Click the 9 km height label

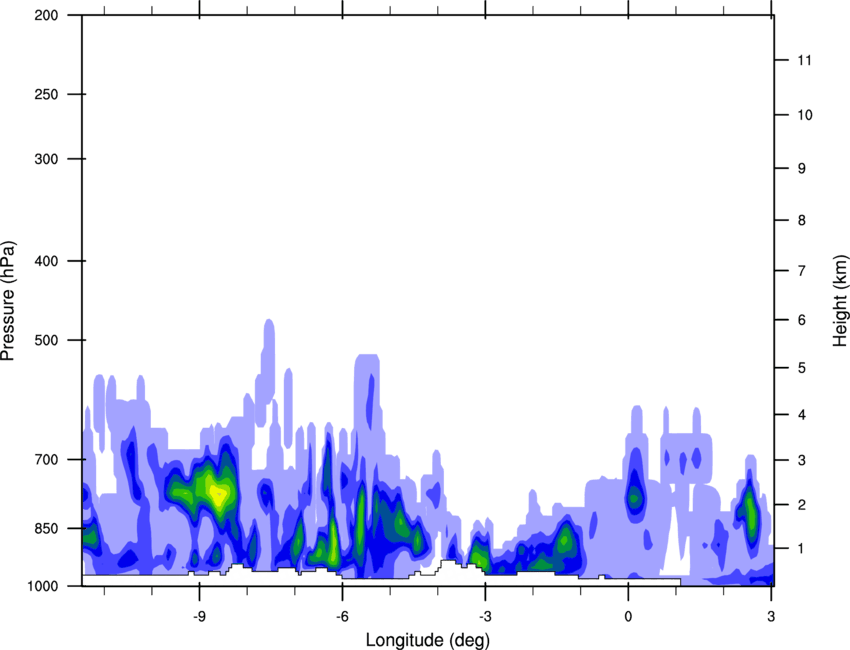(x=802, y=169)
